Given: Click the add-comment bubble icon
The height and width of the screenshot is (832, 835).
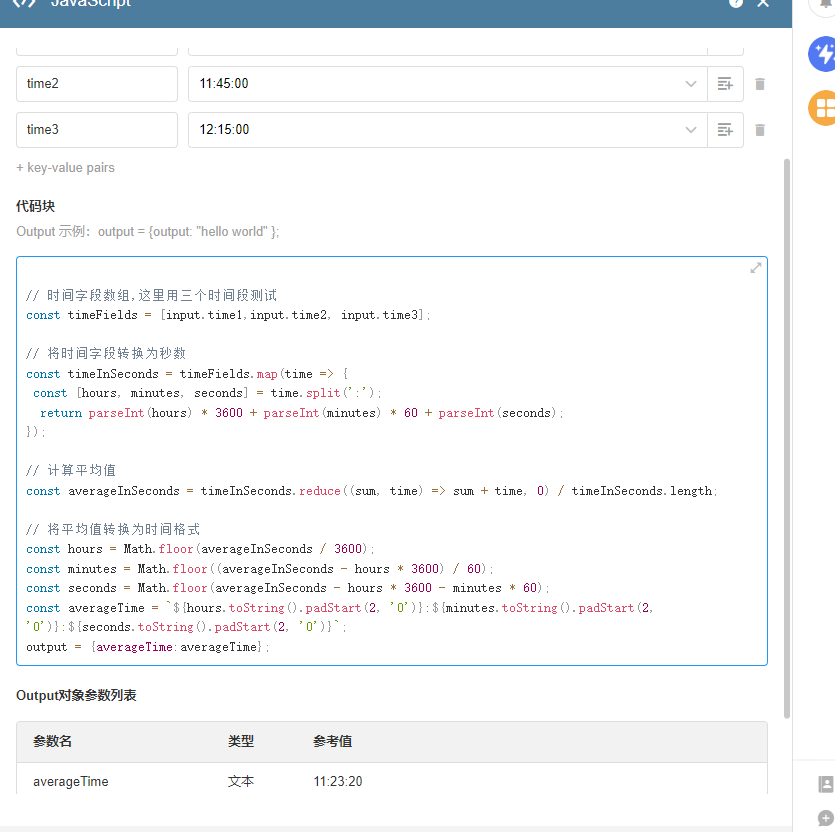Looking at the screenshot, I should [x=825, y=817].
